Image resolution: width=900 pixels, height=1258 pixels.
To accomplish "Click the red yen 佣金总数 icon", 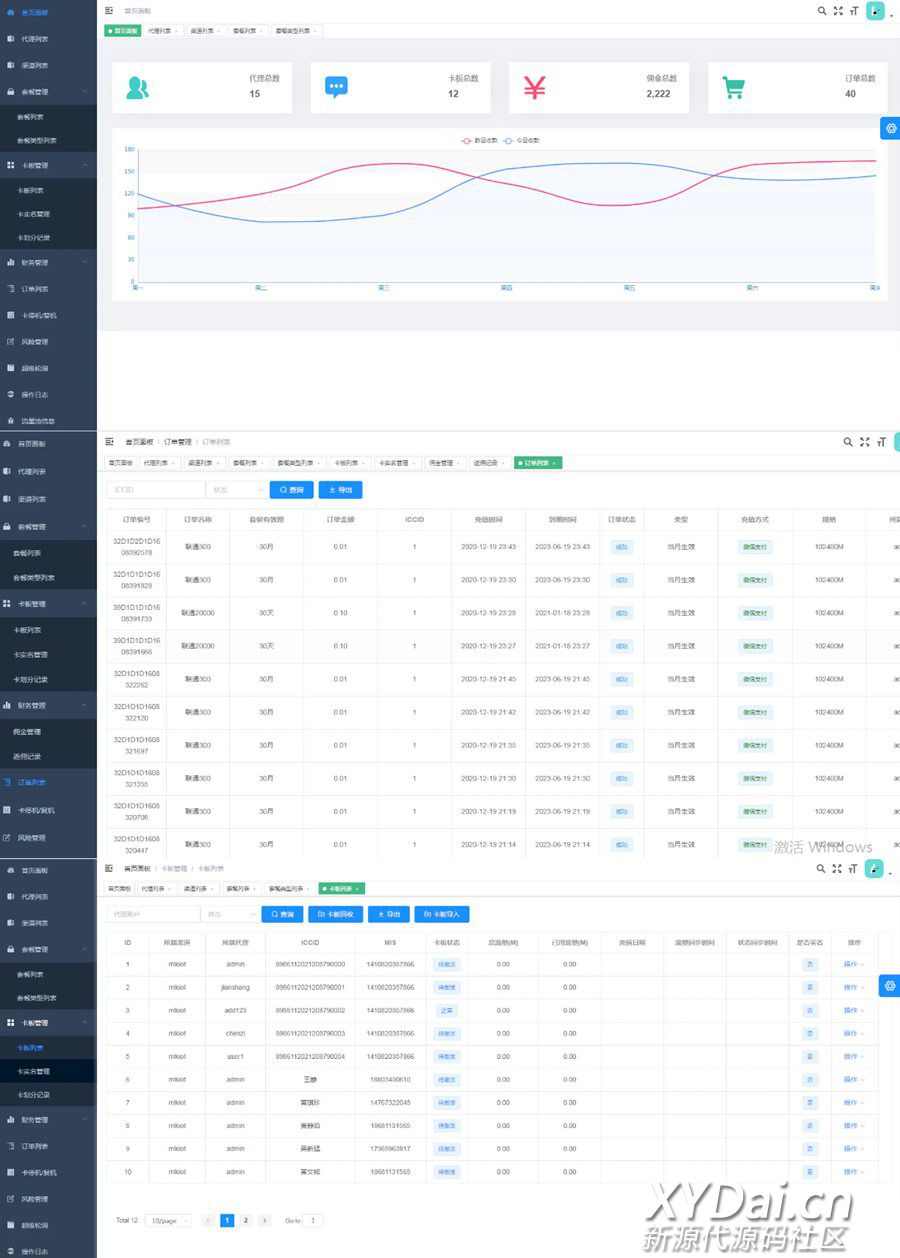I will tap(535, 88).
